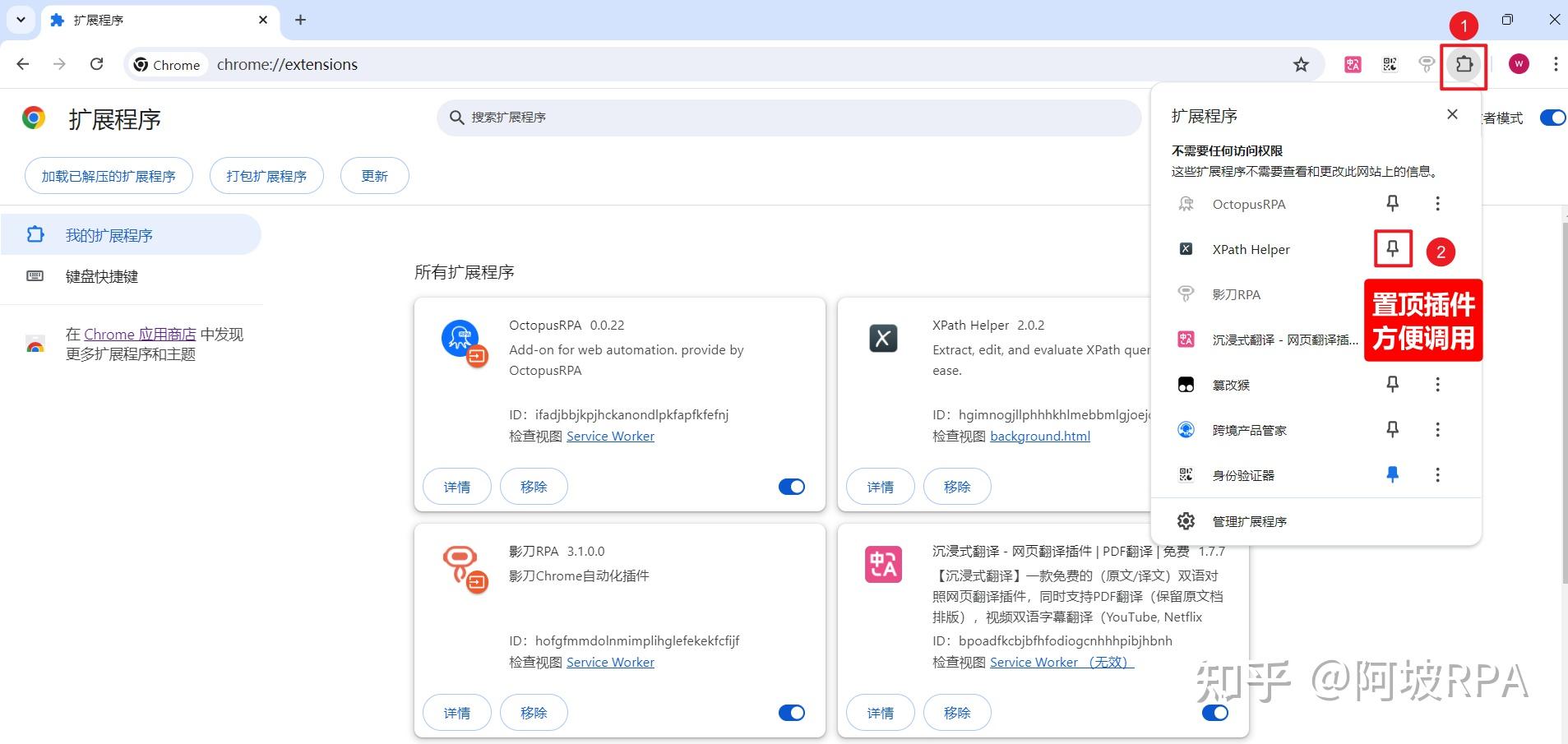Screen dimensions: 1568x744
Task: Click the 加载已解压的扩展程序 button
Action: (x=108, y=175)
